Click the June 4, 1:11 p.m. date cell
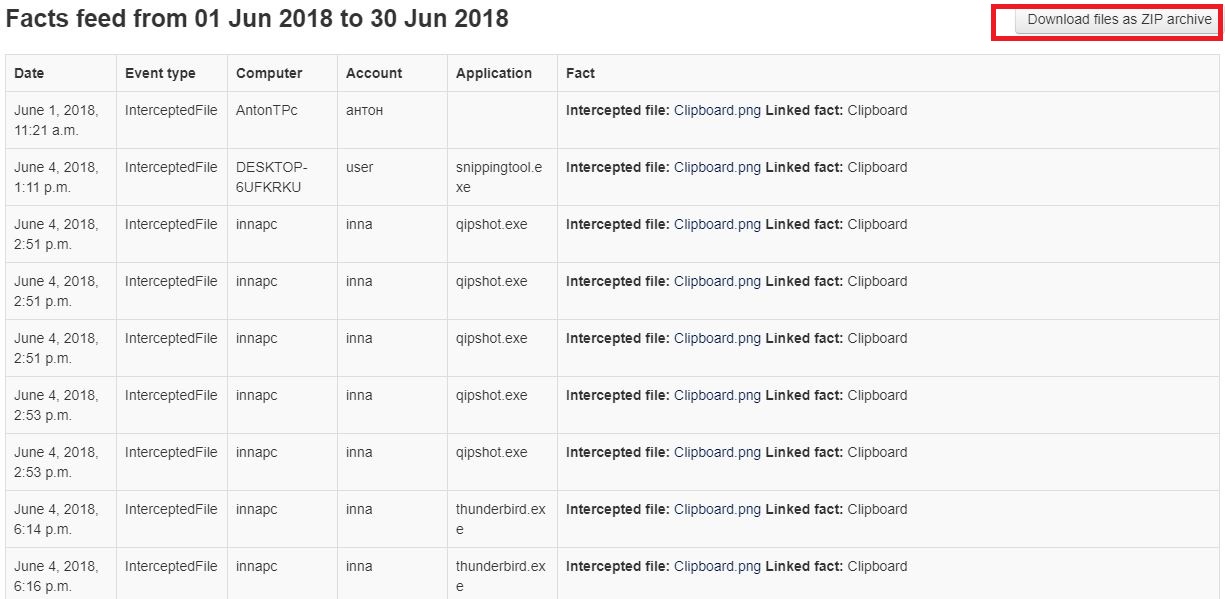Viewport: 1225px width, 599px height. [x=56, y=177]
